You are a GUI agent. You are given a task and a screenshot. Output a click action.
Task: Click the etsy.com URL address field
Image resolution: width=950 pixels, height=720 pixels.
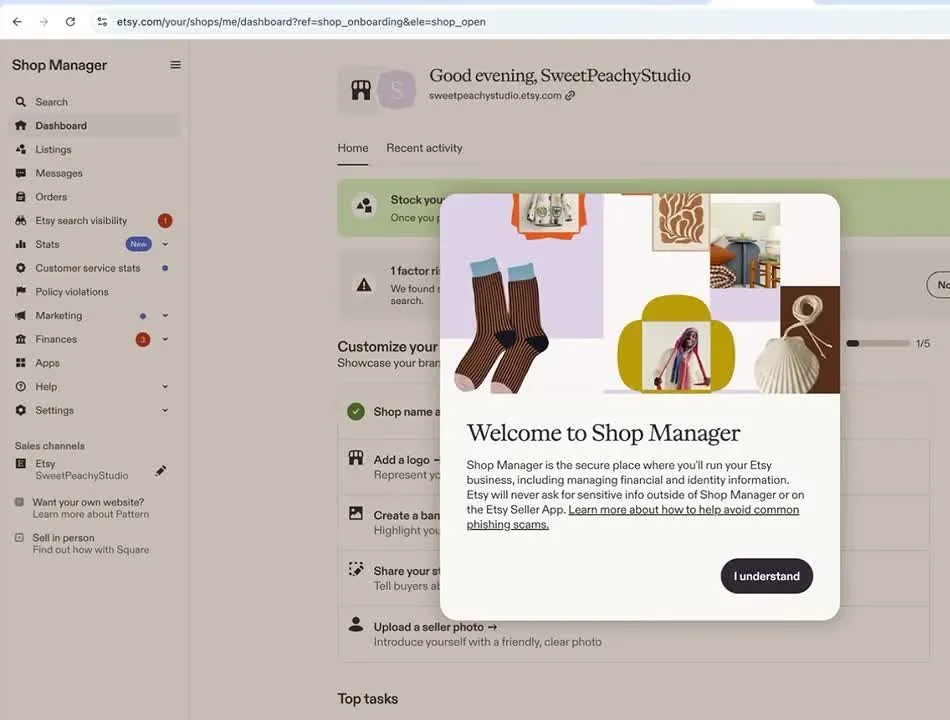click(301, 22)
